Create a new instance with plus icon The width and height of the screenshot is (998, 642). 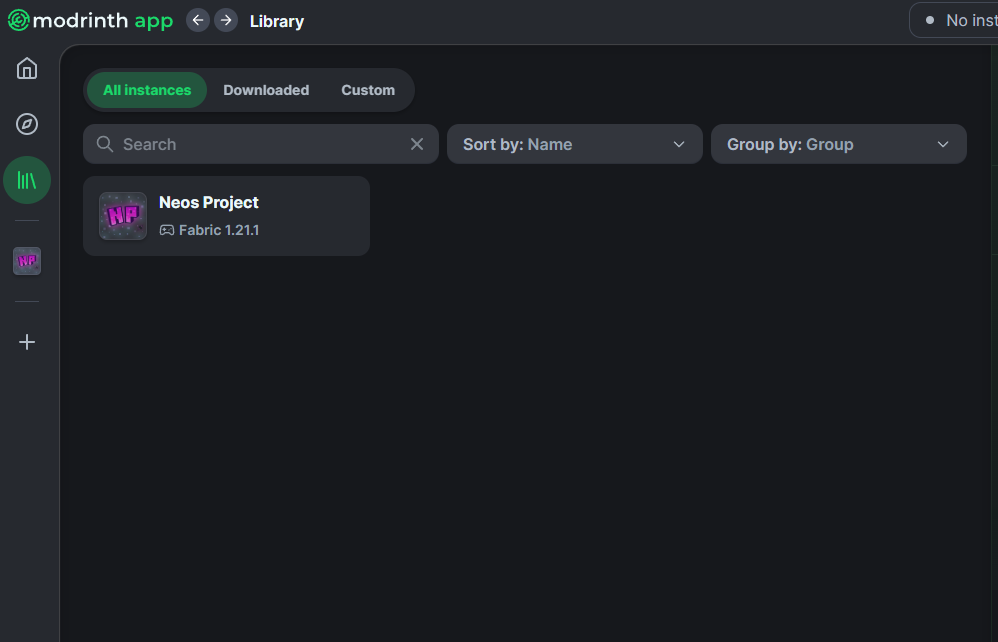pos(27,342)
